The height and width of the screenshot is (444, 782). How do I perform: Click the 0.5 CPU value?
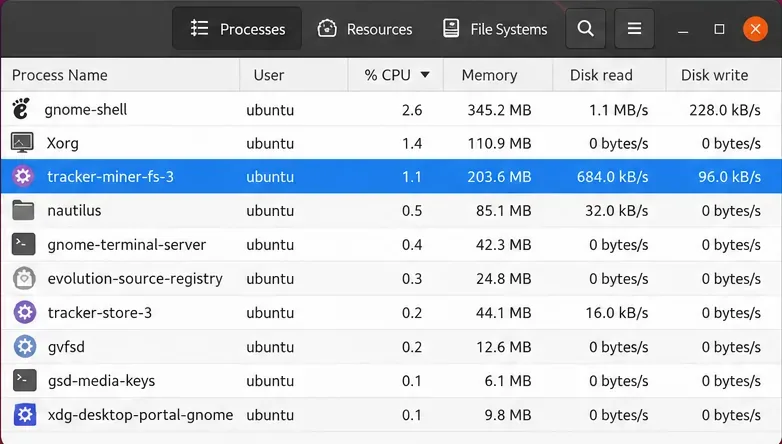click(412, 211)
